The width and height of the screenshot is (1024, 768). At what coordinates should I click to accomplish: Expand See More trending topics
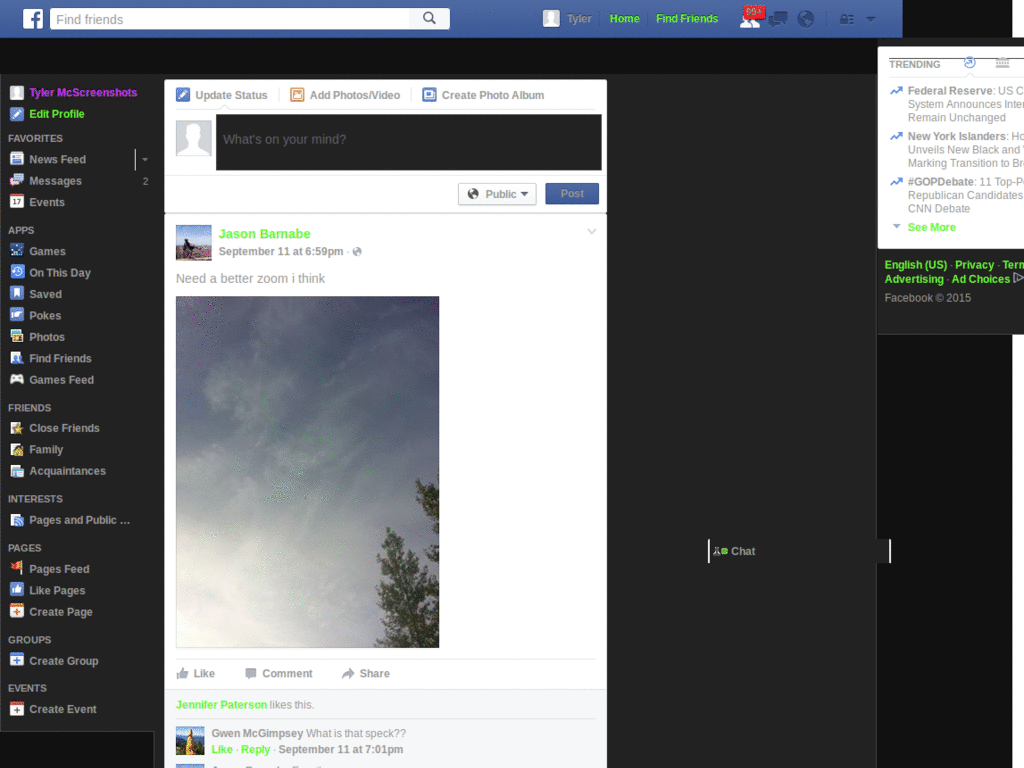coord(931,227)
